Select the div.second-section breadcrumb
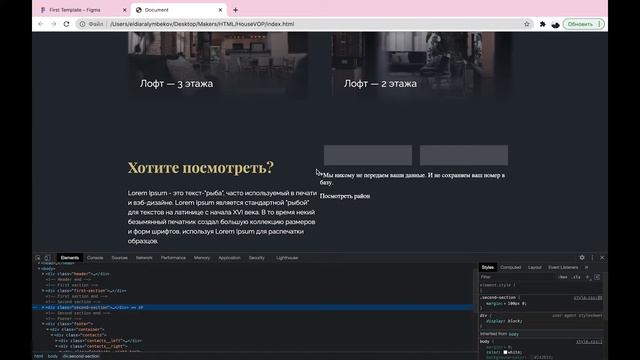Image resolution: width=640 pixels, height=360 pixels. point(81,356)
